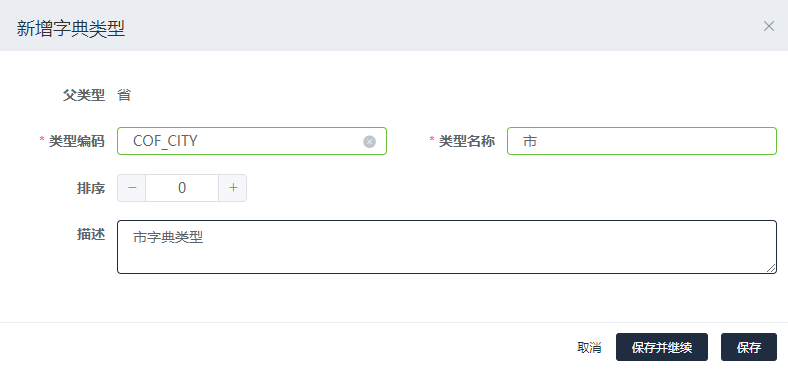Click the 描述 label
Image resolution: width=788 pixels, height=375 pixels.
90,234
